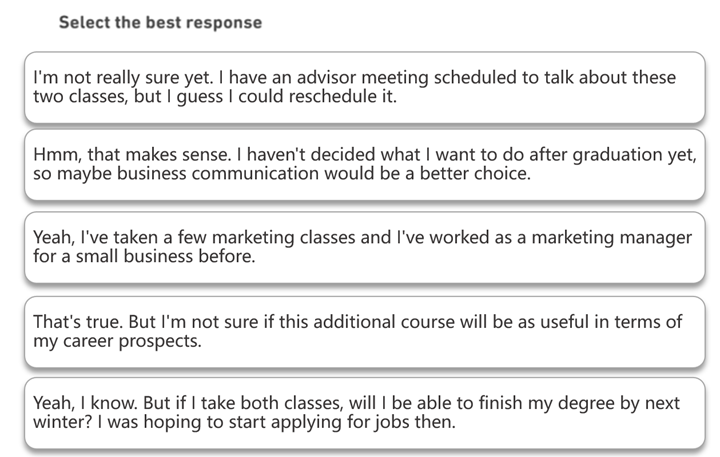This screenshot has width=720, height=457.
Task: Pick the option about finishing degree by next winter
Action: click(365, 413)
